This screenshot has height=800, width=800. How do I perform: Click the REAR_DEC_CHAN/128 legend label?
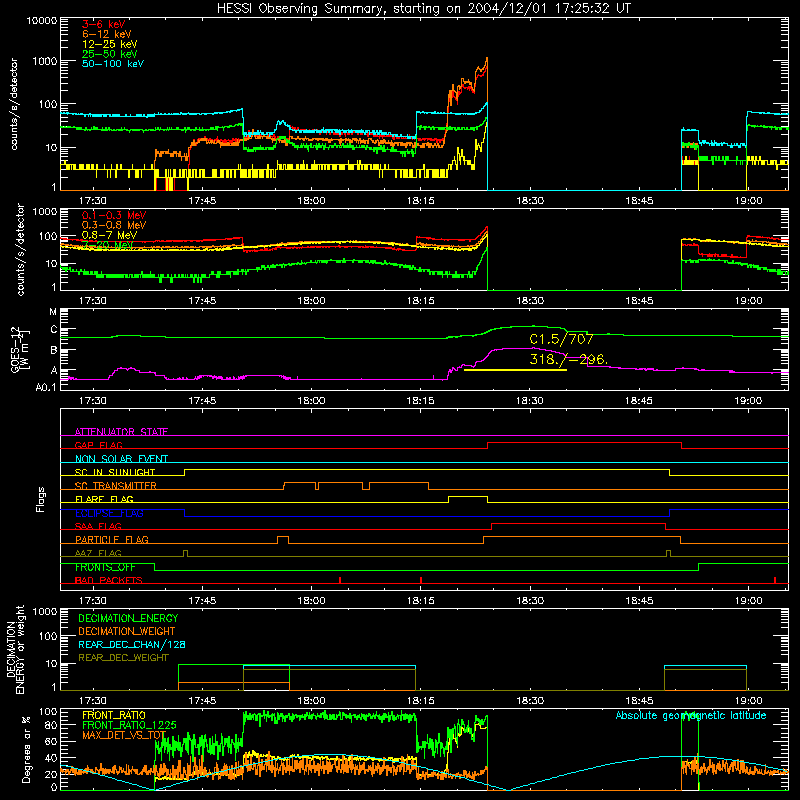132,644
